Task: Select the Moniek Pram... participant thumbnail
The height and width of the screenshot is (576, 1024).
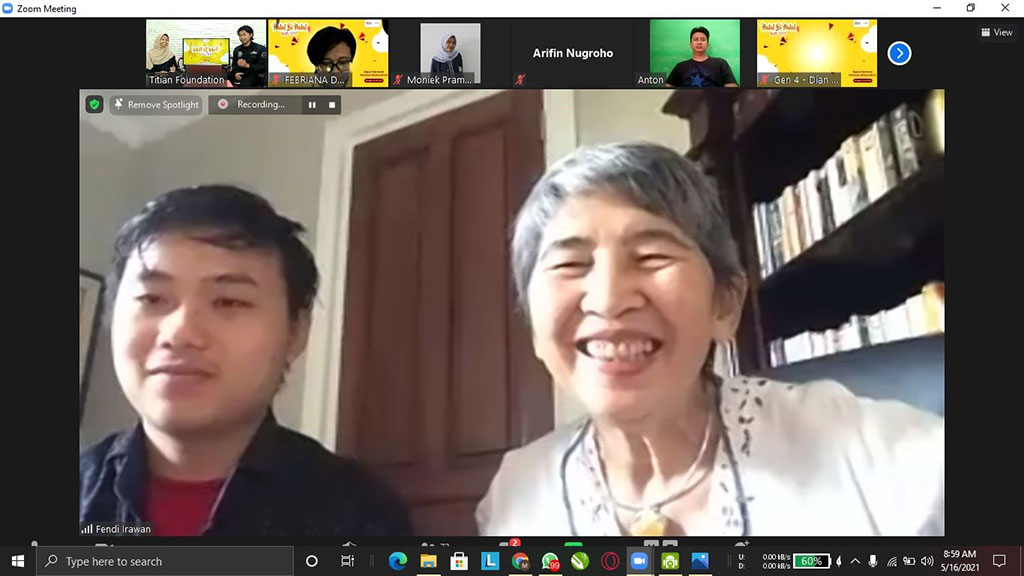Action: point(451,53)
